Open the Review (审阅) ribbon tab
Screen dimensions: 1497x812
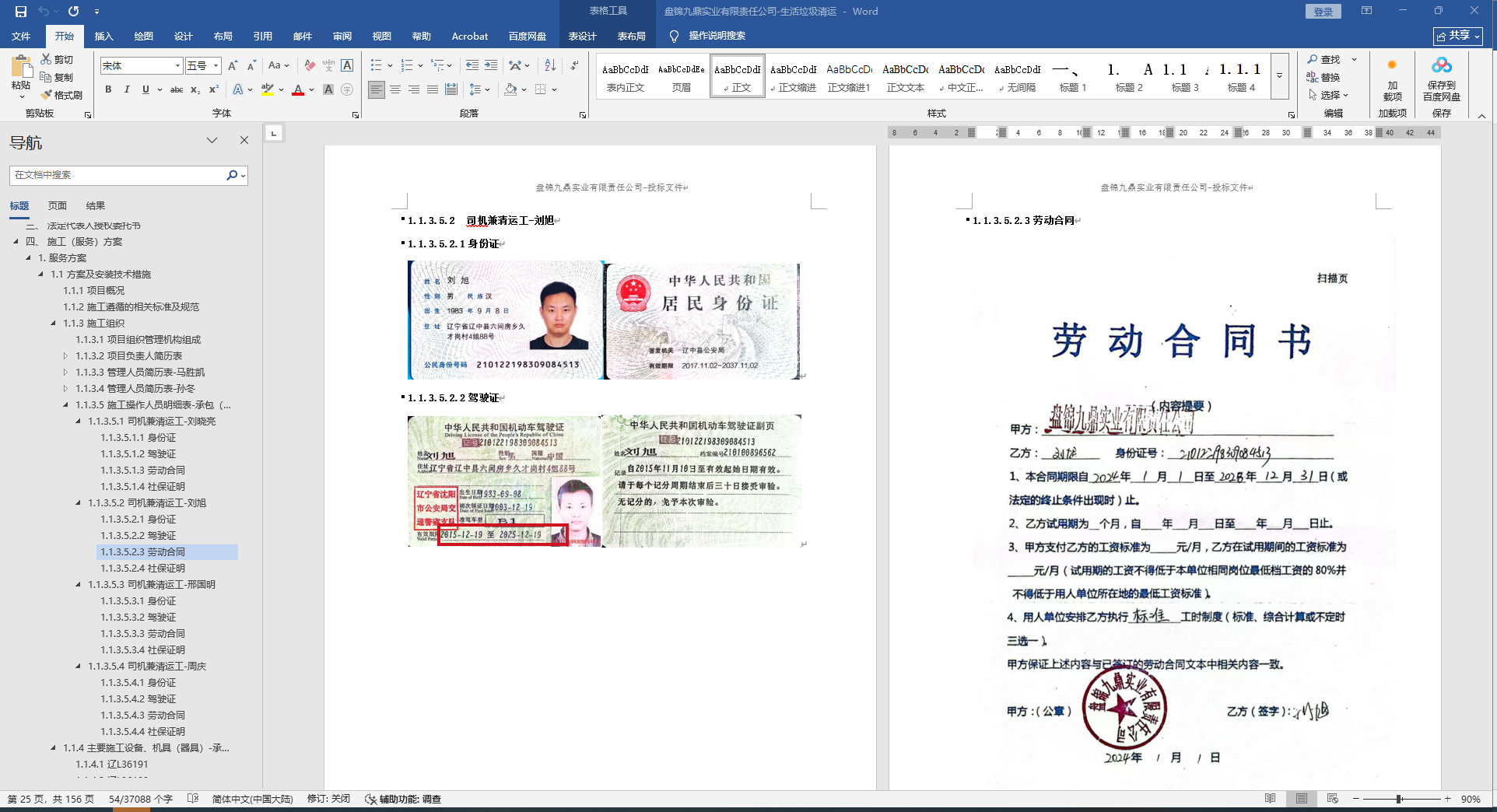pyautogui.click(x=342, y=37)
